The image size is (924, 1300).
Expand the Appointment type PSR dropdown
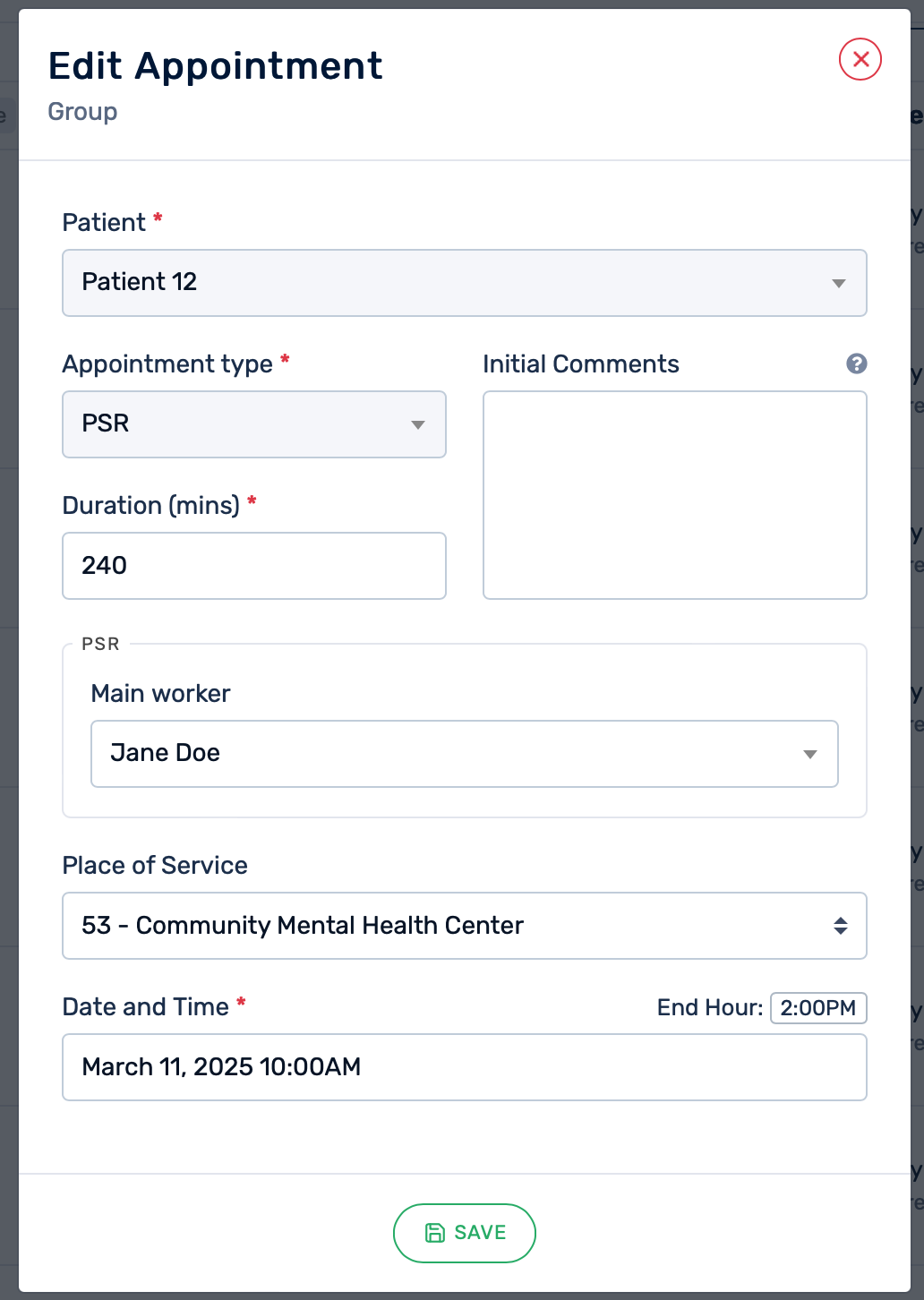253,424
